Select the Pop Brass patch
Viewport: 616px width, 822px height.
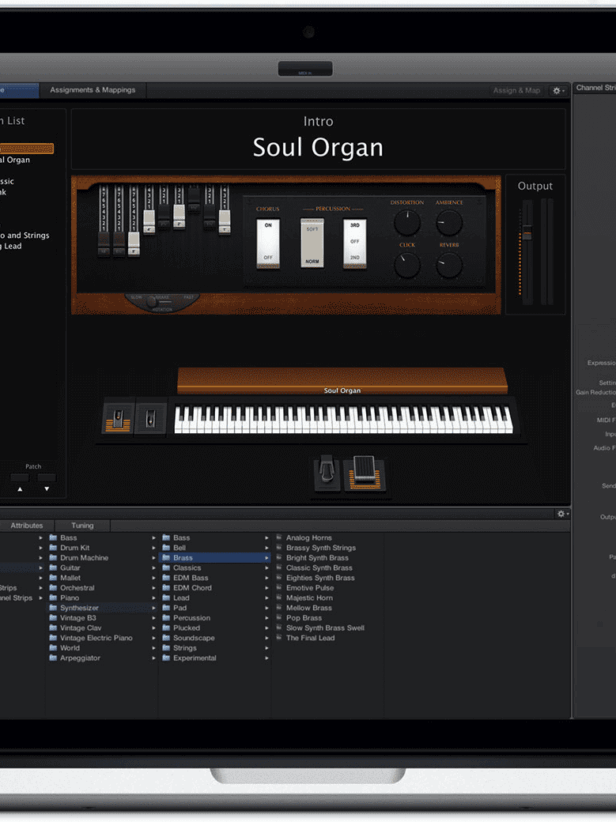click(x=304, y=618)
